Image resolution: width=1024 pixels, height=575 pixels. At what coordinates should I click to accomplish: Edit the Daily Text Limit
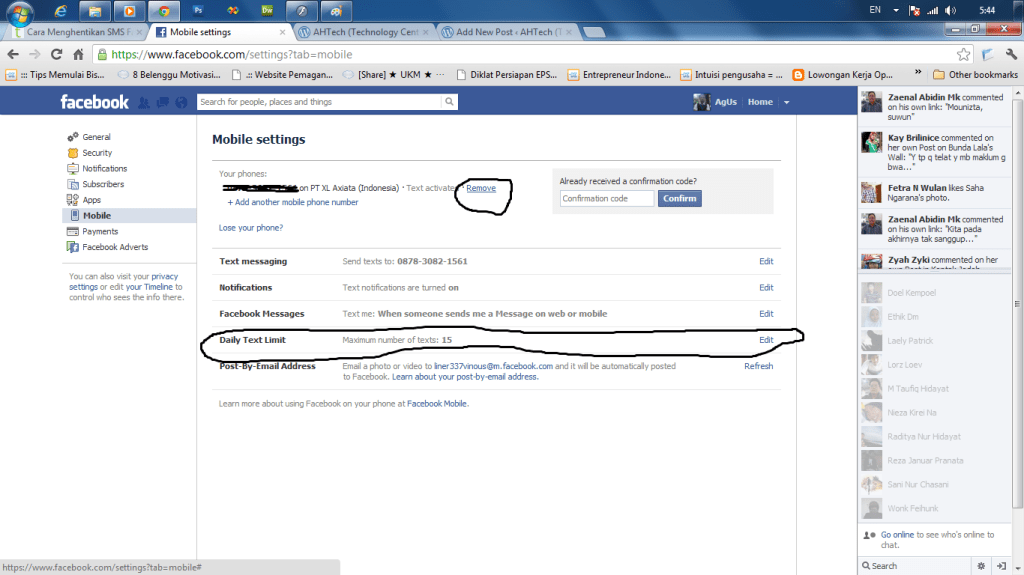tap(766, 340)
